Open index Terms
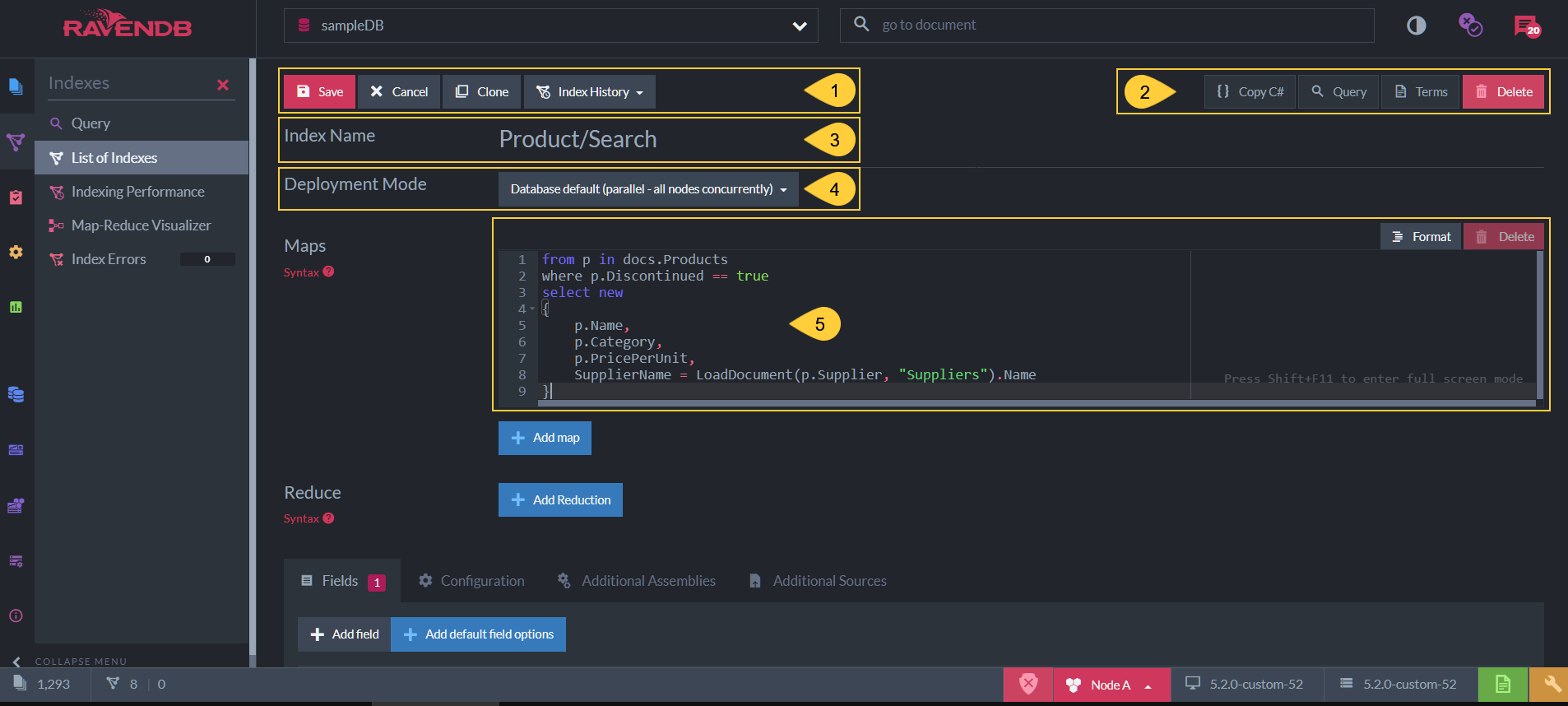Viewport: 1568px width, 706px height. (1421, 91)
